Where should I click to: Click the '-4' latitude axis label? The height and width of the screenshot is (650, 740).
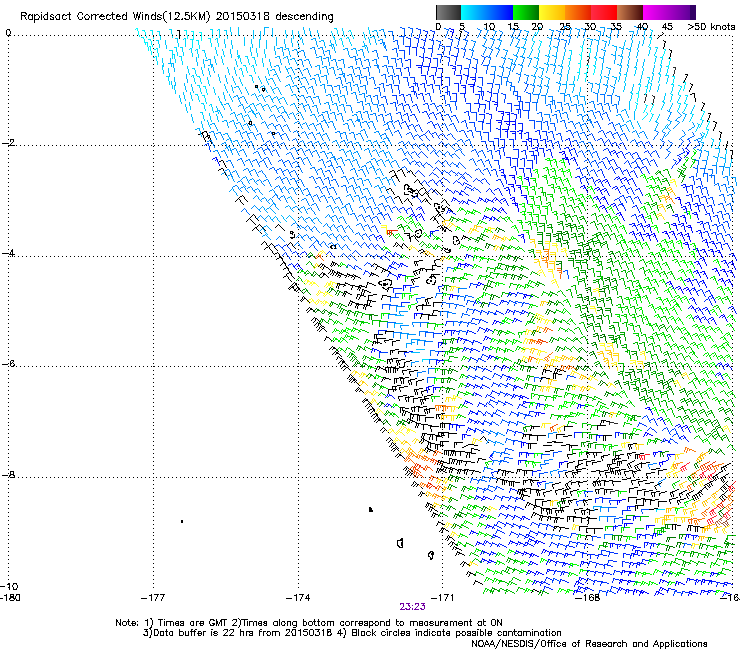click(x=8, y=253)
